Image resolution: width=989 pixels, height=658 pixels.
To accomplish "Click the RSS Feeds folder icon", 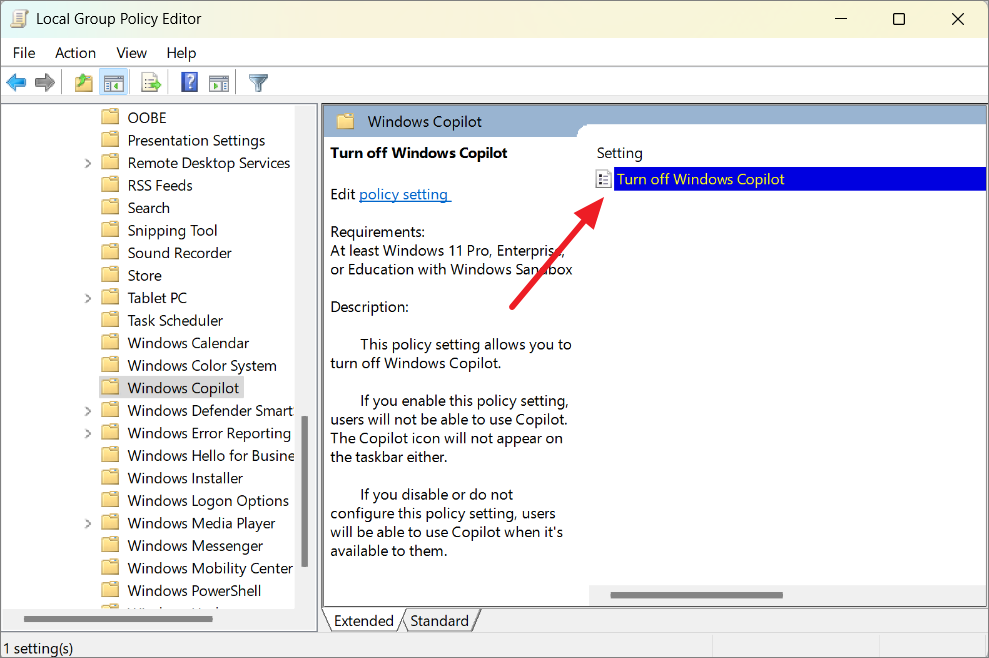I will click(x=110, y=184).
